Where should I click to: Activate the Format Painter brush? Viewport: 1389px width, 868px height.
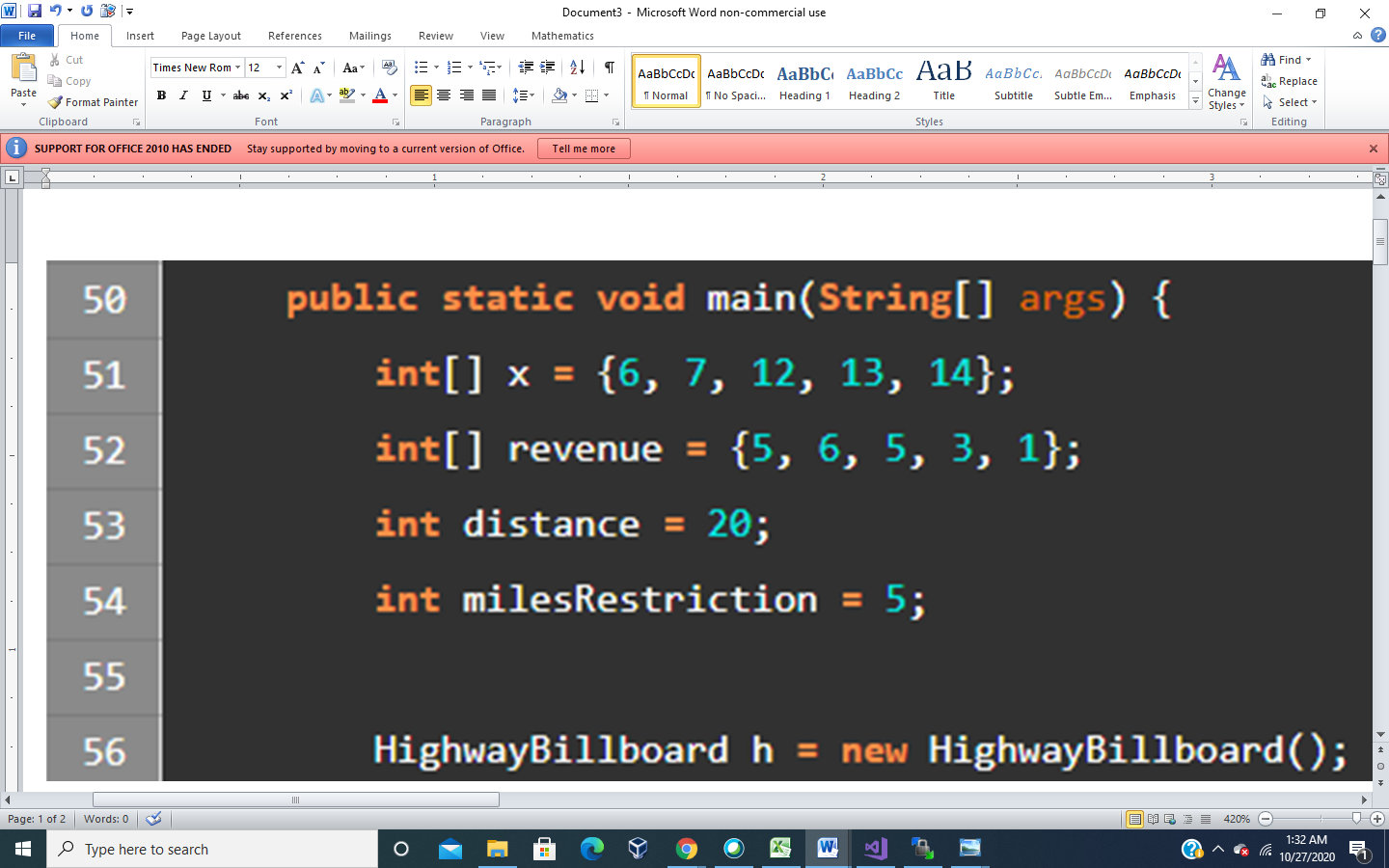pyautogui.click(x=94, y=102)
